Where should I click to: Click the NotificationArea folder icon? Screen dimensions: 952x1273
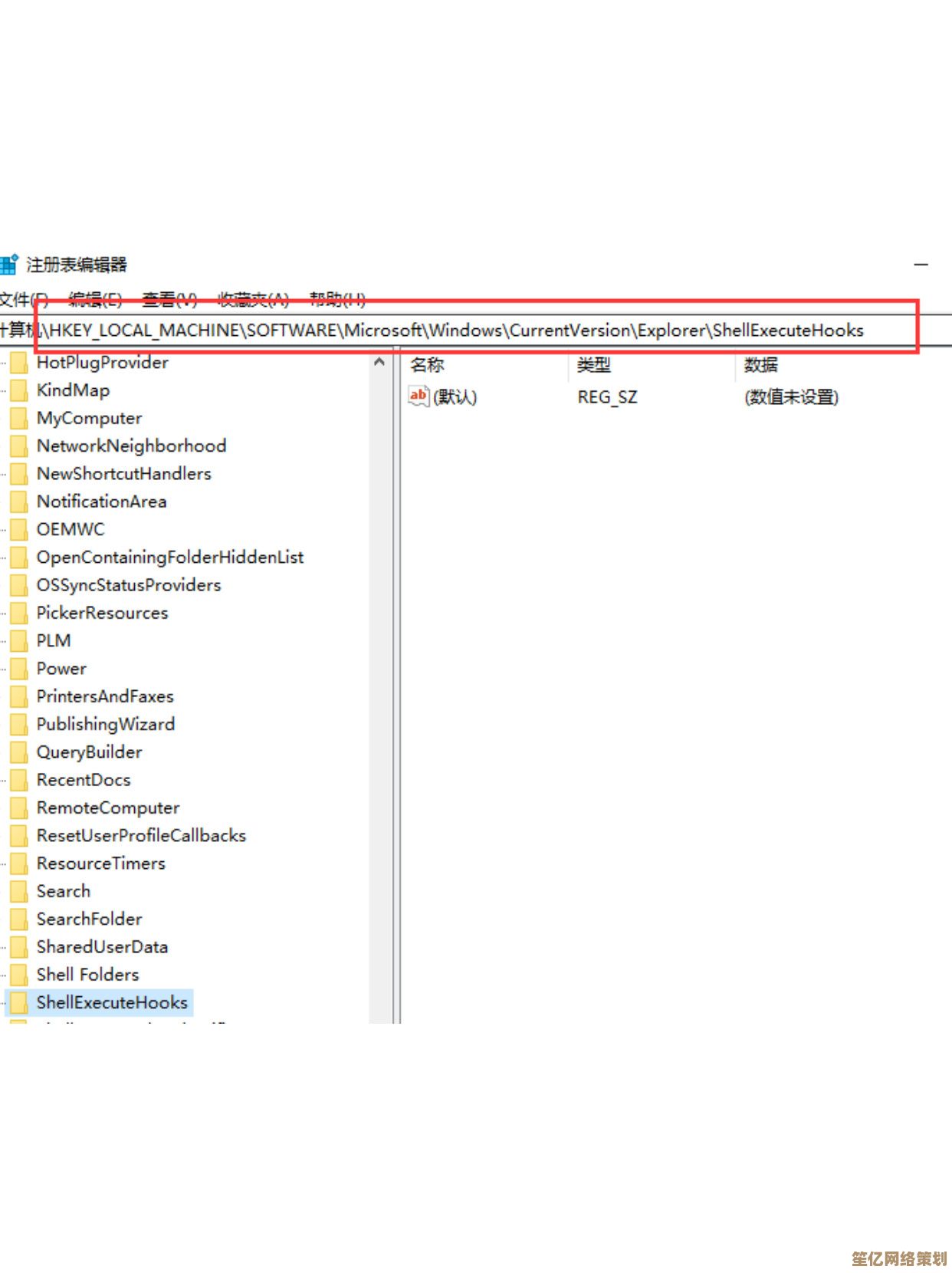(19, 502)
